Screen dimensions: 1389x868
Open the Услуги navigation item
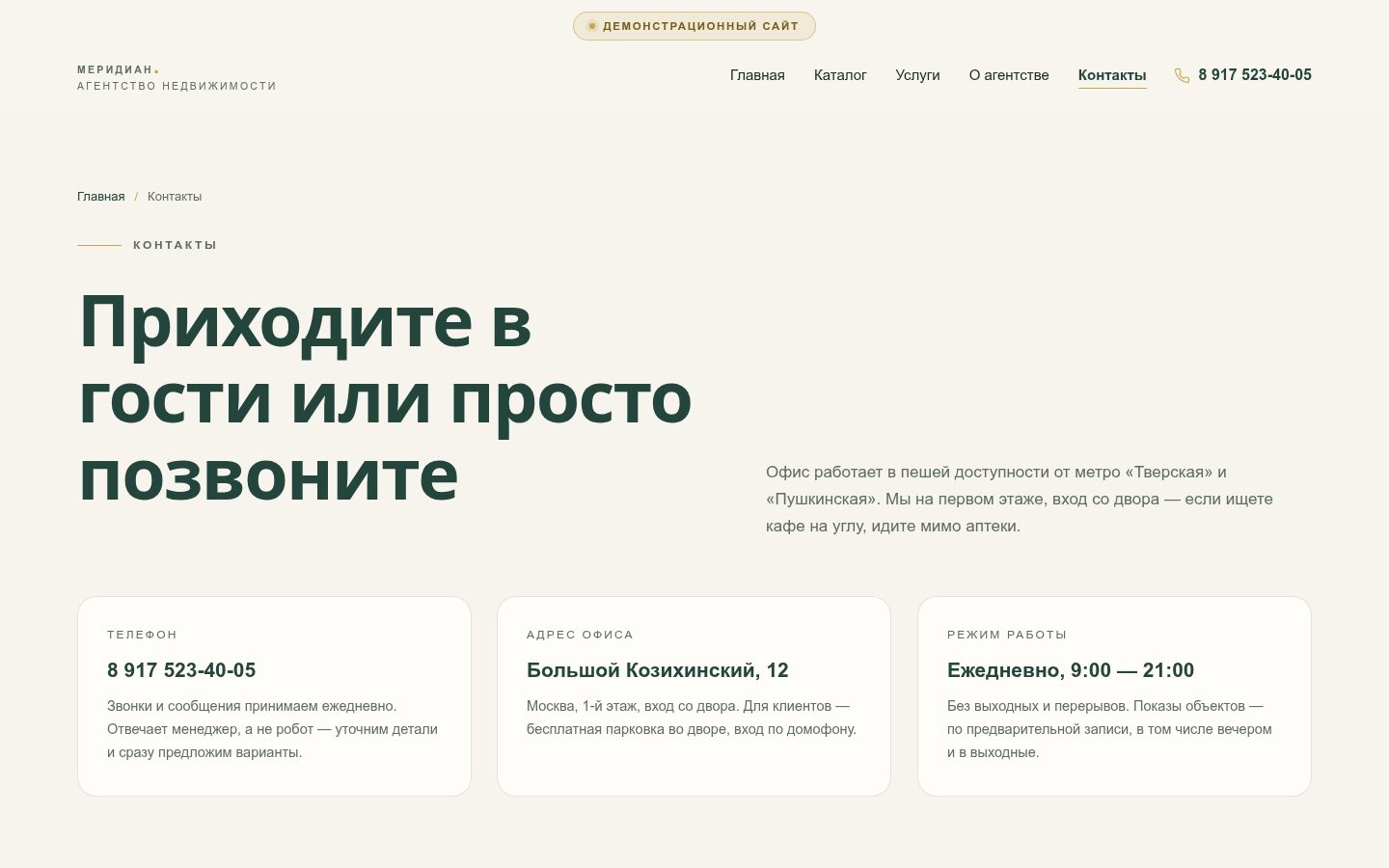pyautogui.click(x=917, y=75)
